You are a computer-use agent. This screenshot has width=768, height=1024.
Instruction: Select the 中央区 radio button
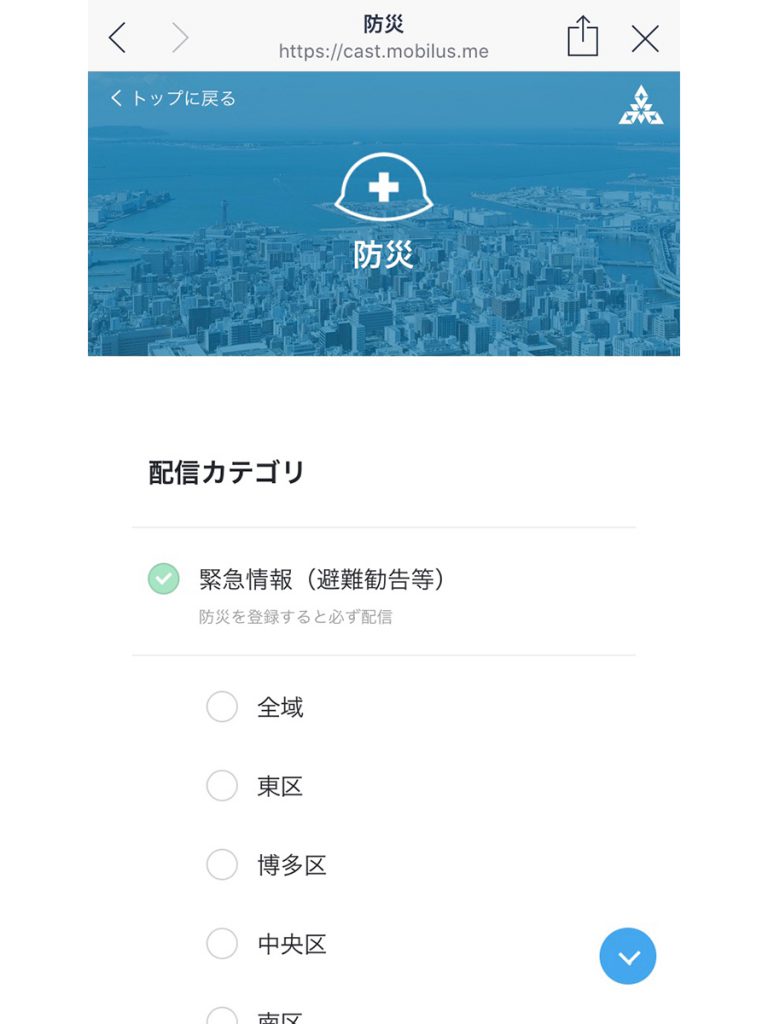[222, 944]
